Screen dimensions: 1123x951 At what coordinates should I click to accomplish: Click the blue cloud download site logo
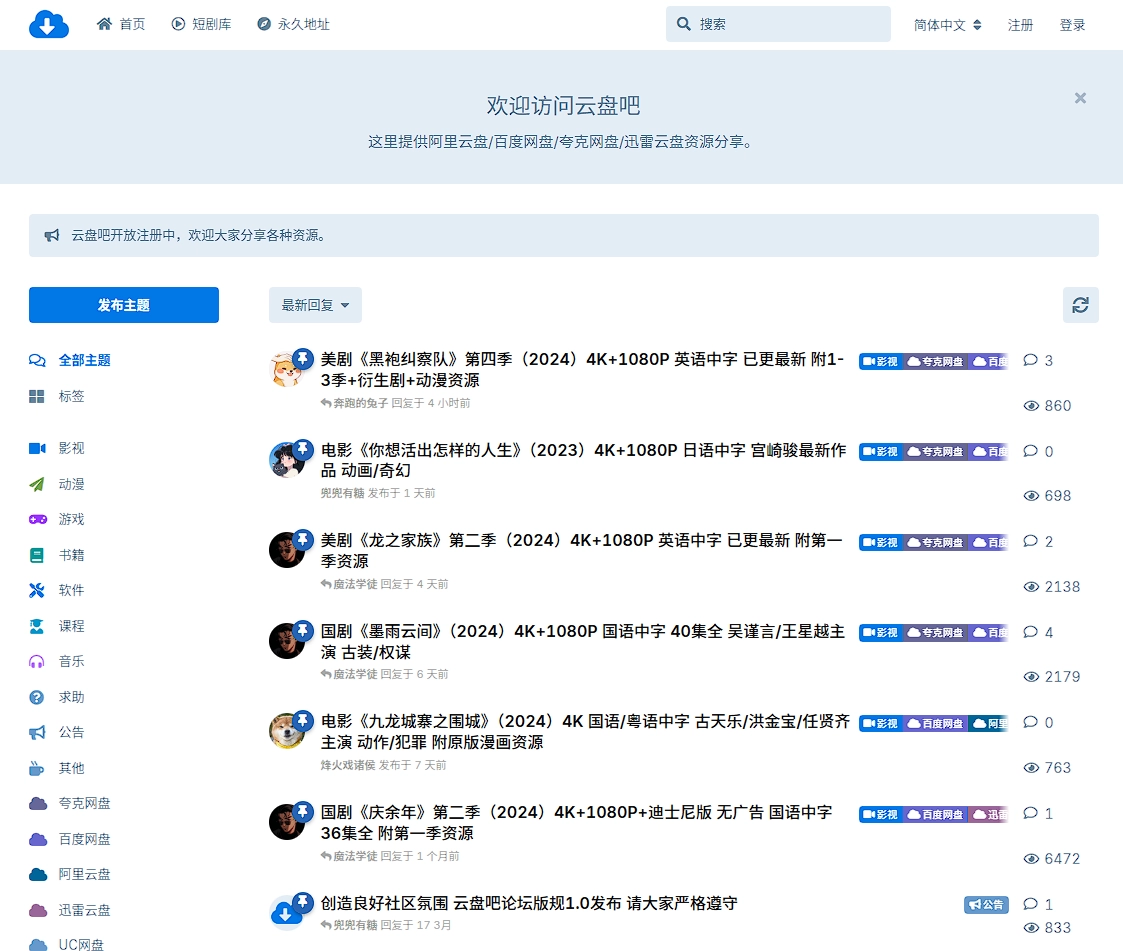[x=48, y=24]
